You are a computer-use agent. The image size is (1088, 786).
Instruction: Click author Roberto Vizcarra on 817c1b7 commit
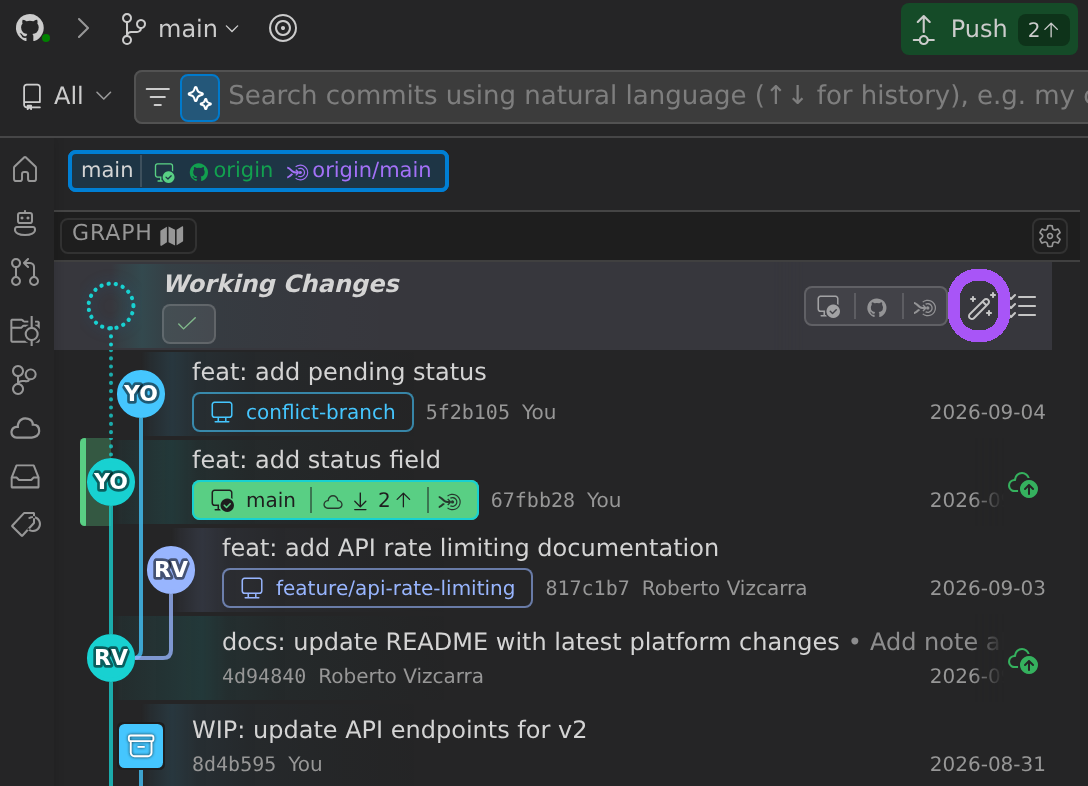(x=724, y=588)
